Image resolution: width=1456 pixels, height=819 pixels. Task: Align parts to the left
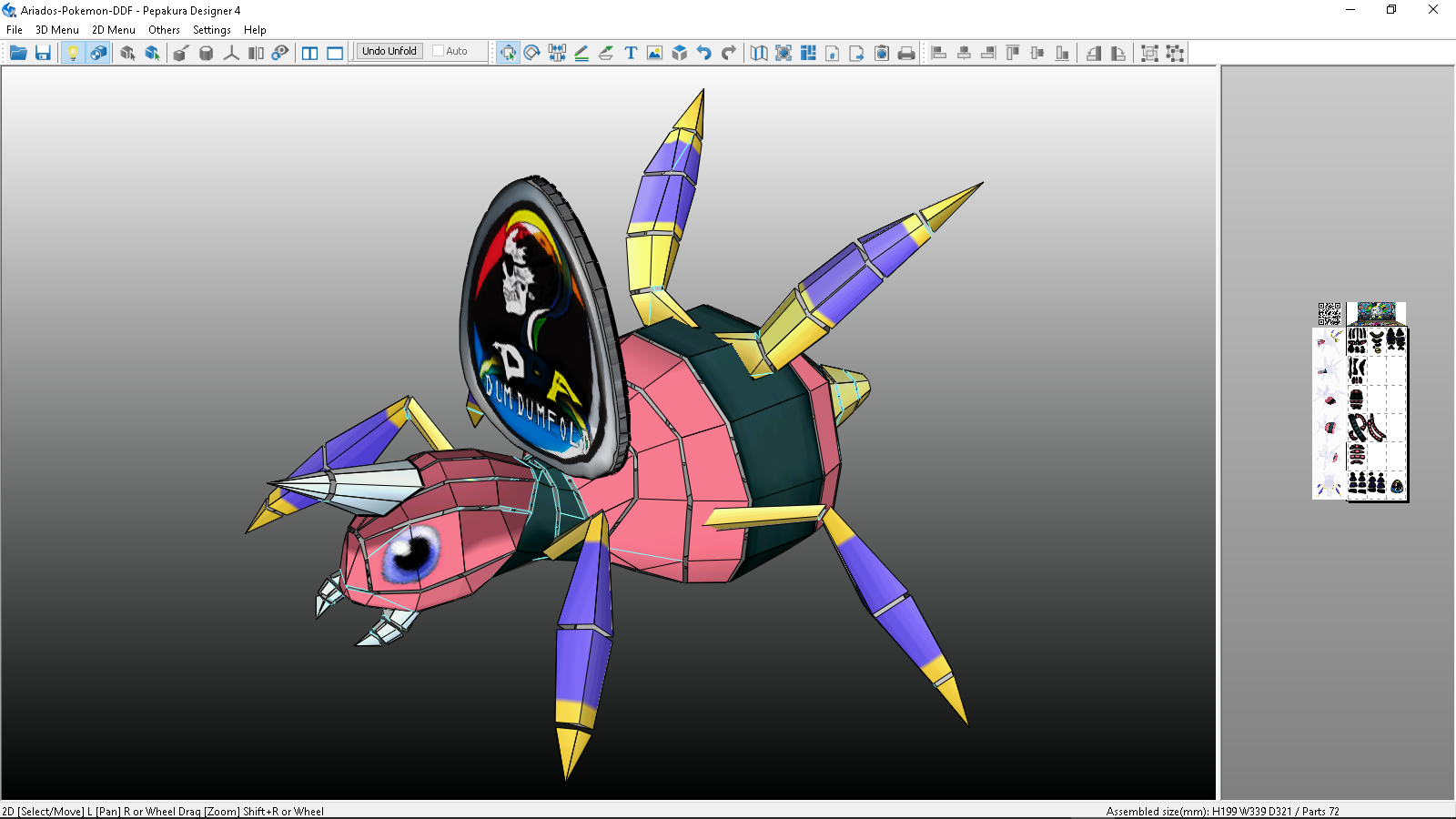[939, 53]
